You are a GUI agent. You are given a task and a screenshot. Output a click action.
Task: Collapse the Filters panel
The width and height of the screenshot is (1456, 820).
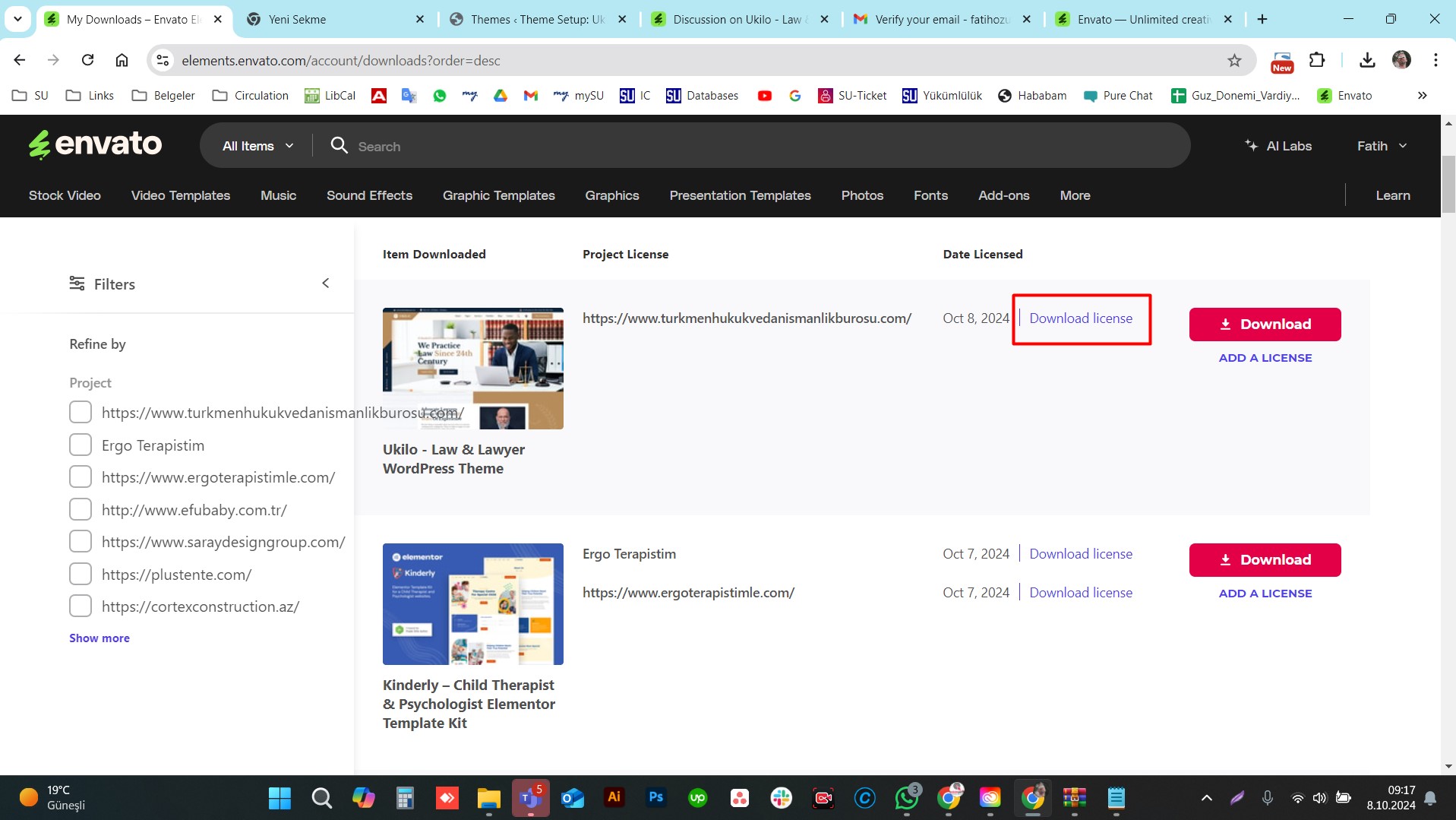click(x=325, y=283)
